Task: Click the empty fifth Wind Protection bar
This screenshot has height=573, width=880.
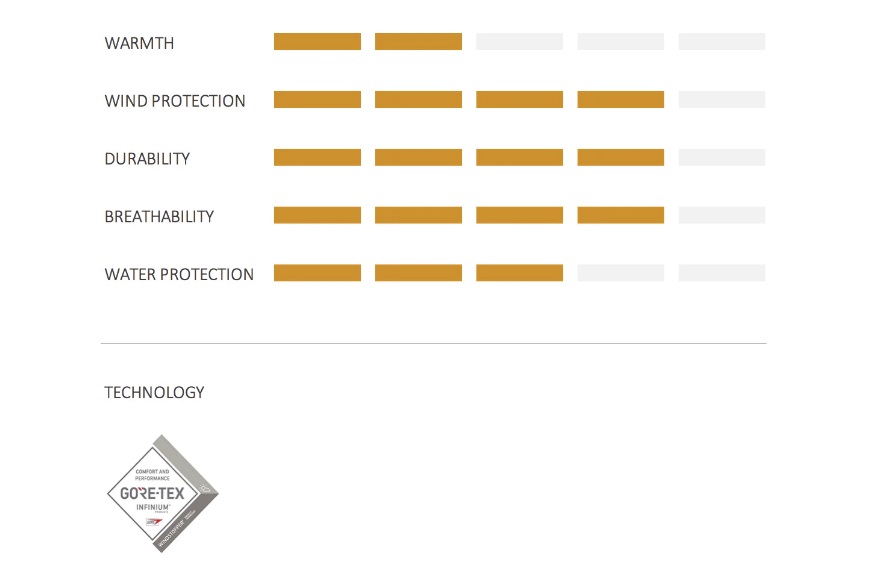Action: (x=722, y=99)
